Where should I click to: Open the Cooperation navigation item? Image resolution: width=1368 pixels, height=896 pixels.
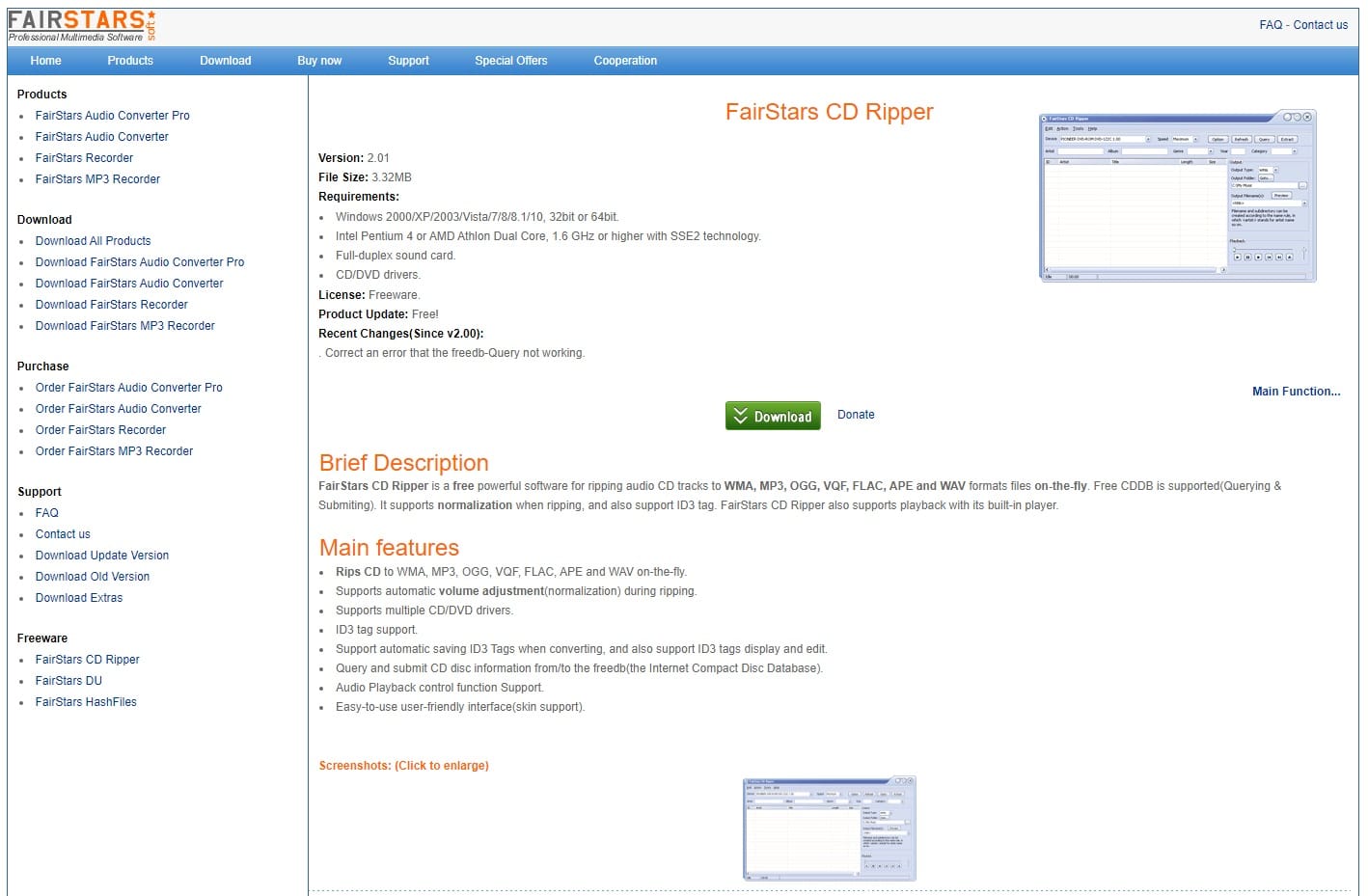(x=625, y=61)
